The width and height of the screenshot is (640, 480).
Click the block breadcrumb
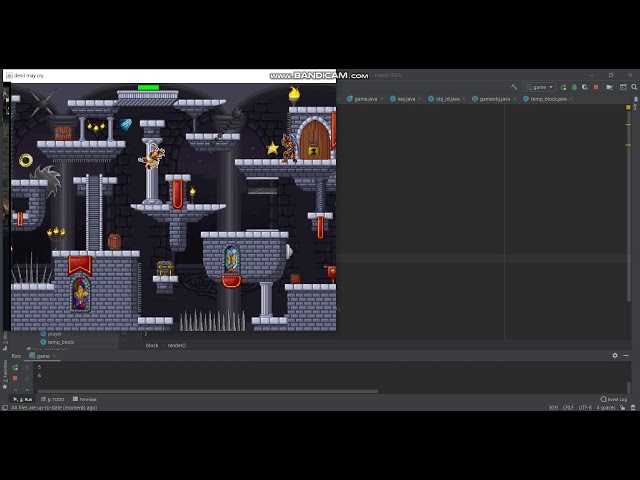(151, 345)
